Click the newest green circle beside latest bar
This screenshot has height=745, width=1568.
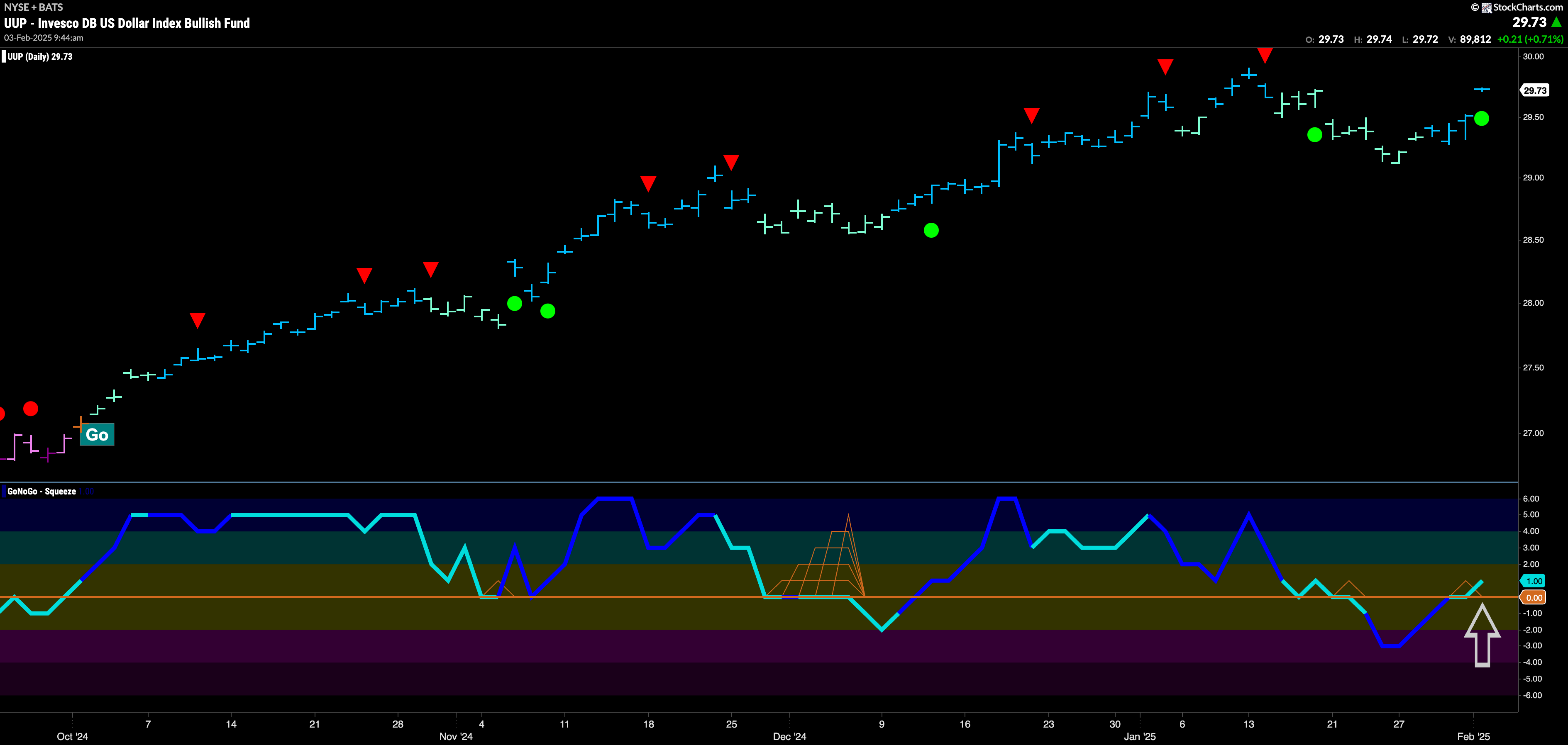pyautogui.click(x=1482, y=119)
